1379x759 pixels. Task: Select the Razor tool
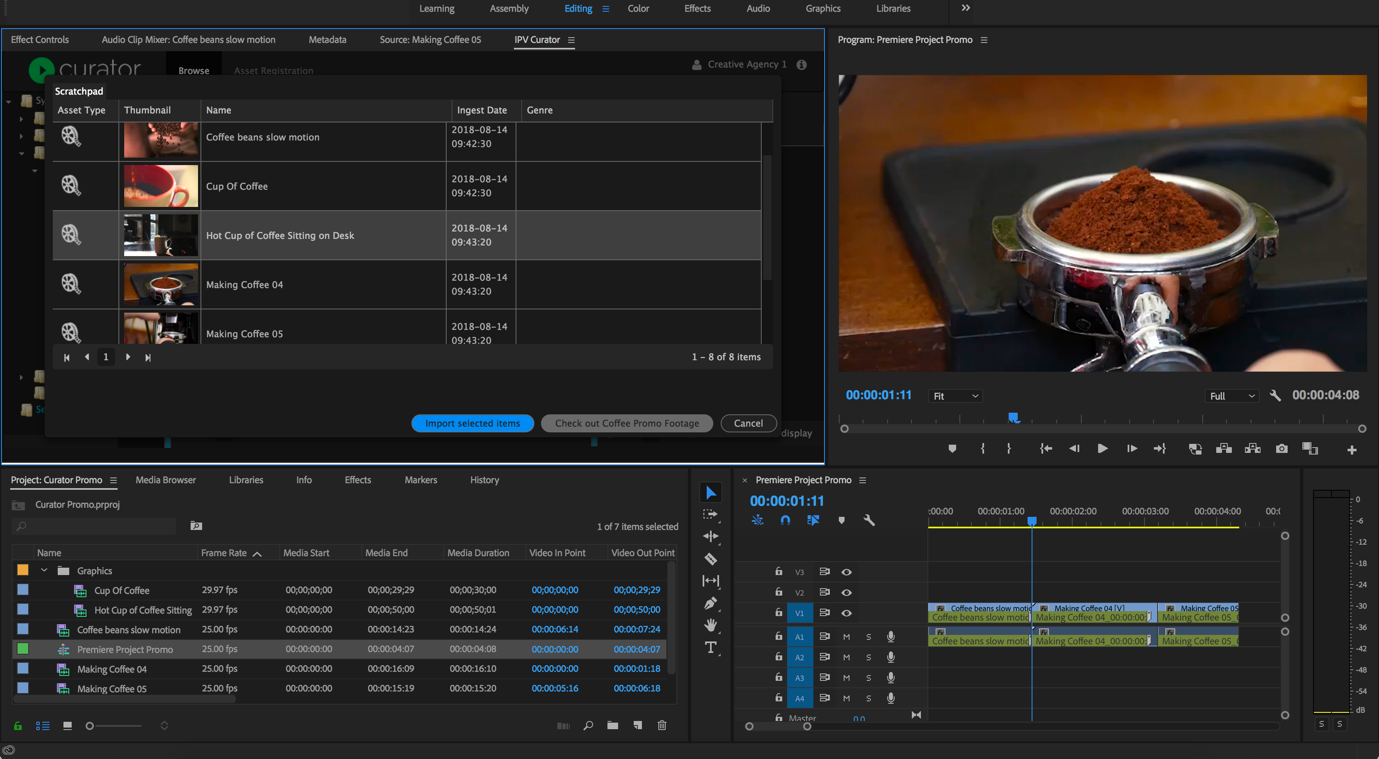point(710,559)
